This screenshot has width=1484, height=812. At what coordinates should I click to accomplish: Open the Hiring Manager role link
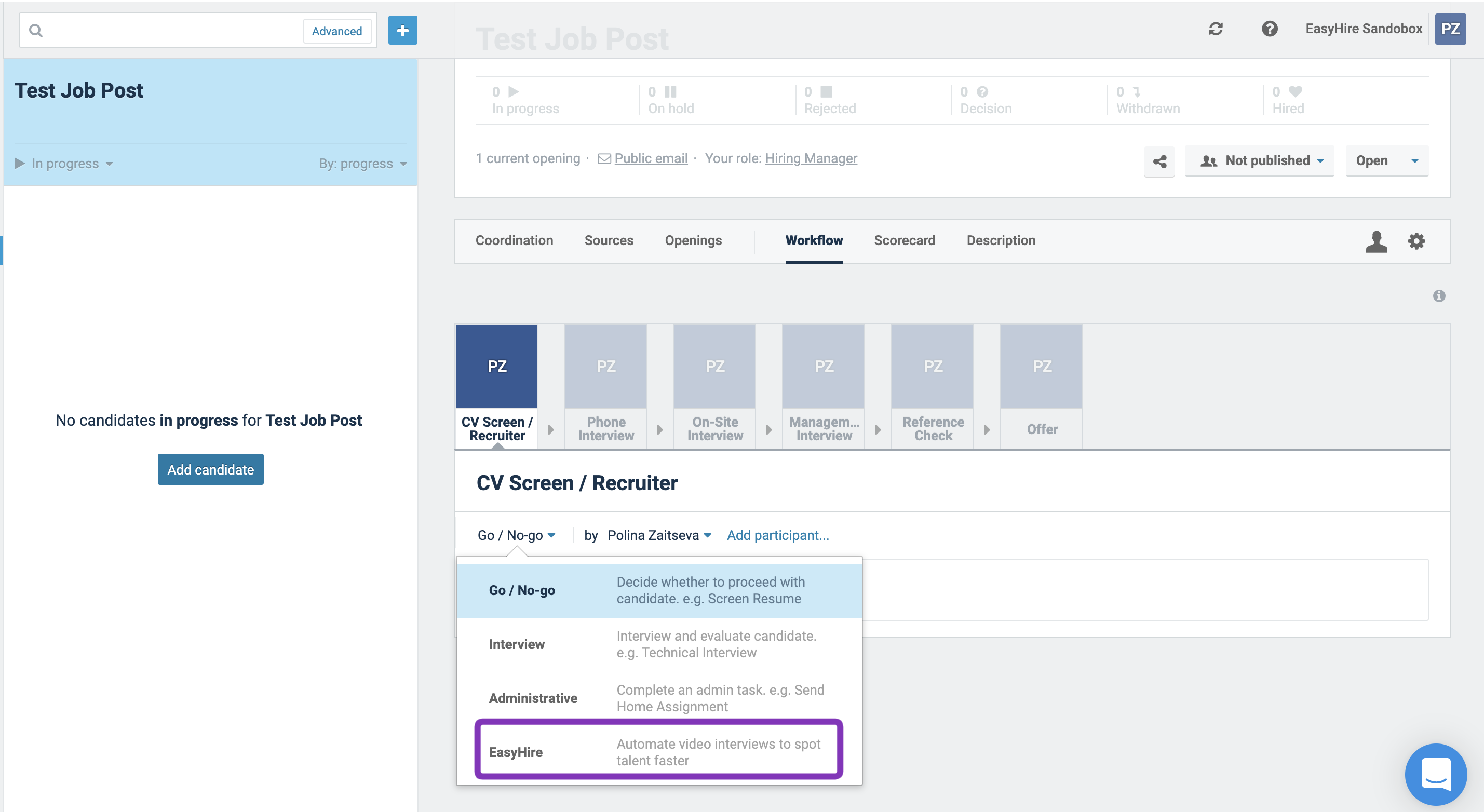(x=811, y=158)
